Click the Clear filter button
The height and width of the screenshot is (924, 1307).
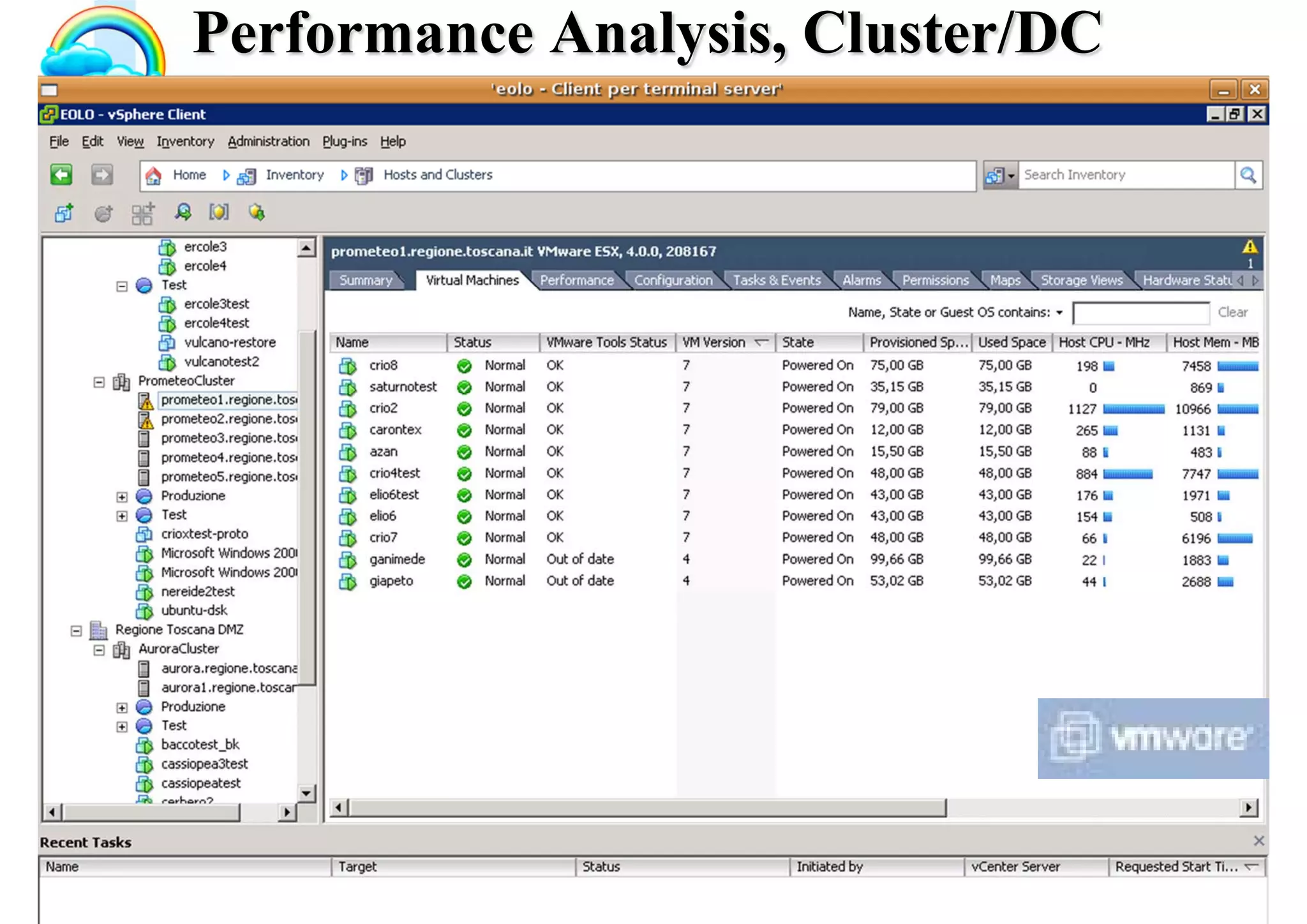coord(1232,312)
